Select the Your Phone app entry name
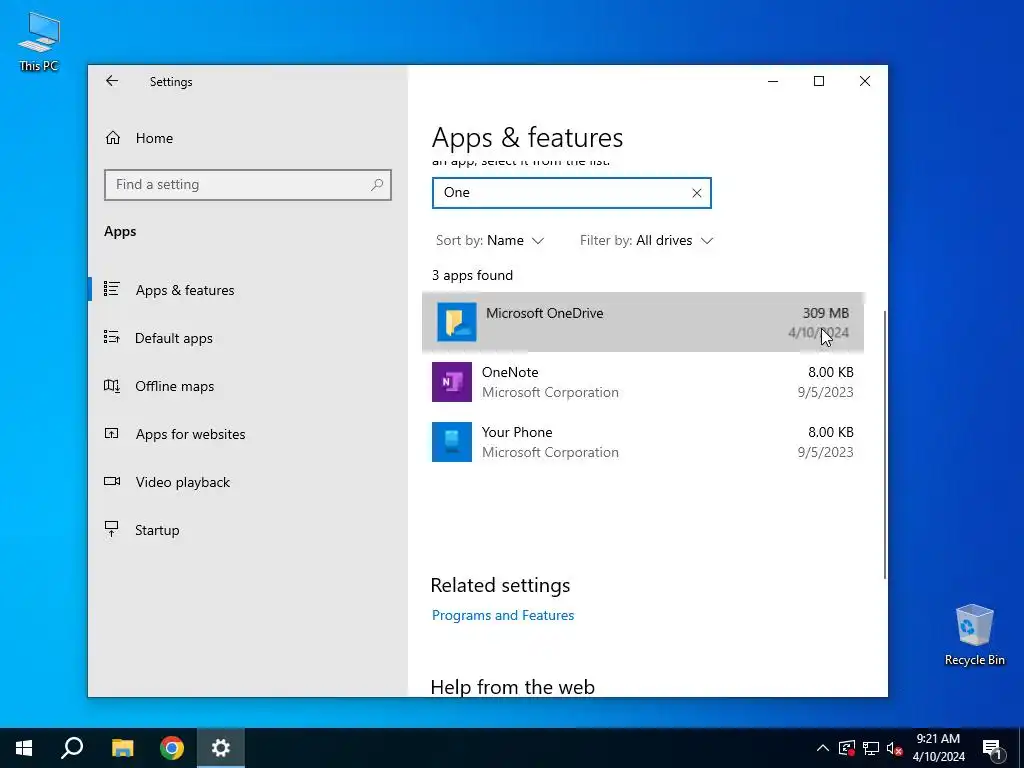 [x=517, y=432]
